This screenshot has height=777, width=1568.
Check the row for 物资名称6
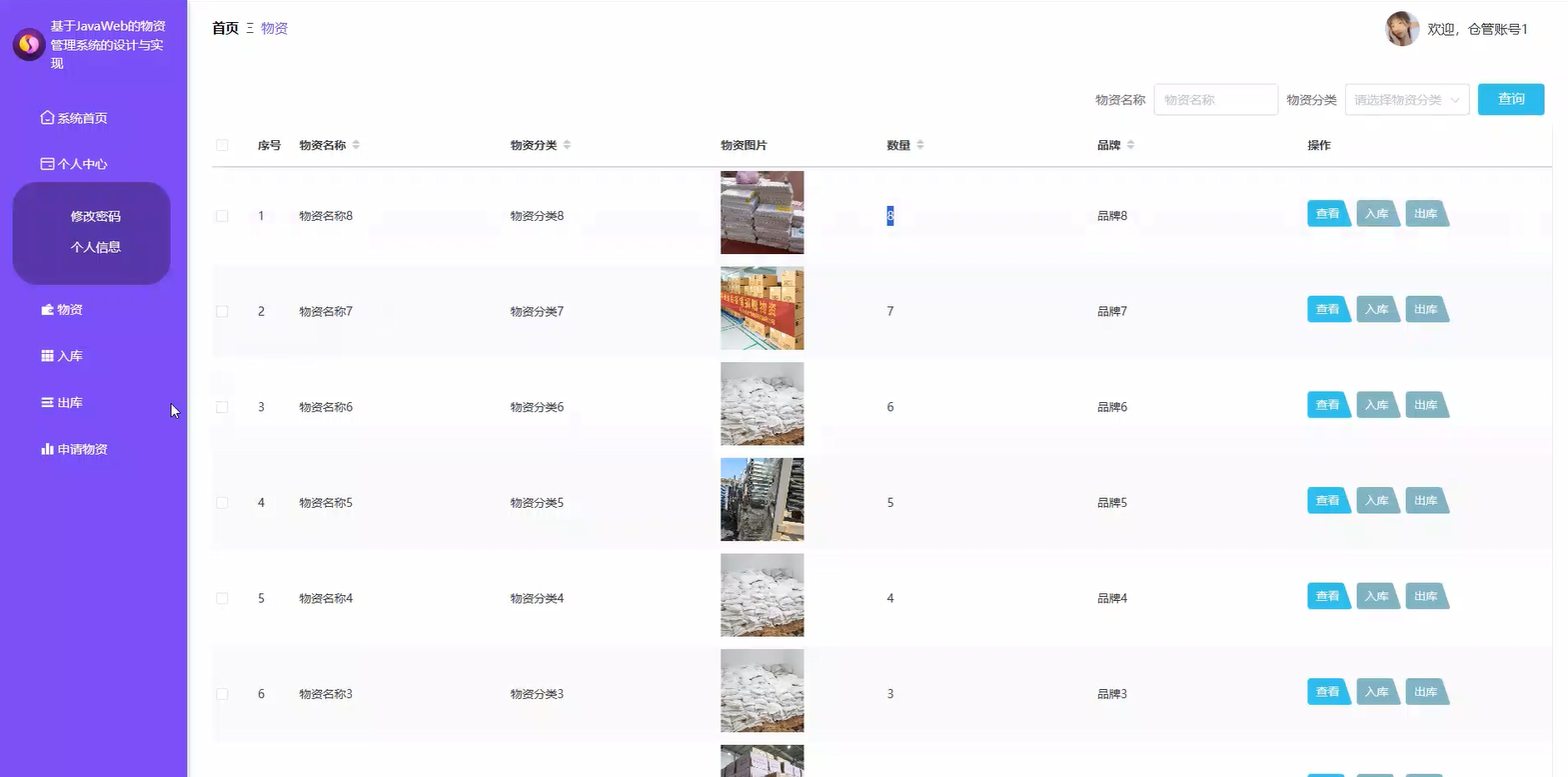(x=222, y=407)
